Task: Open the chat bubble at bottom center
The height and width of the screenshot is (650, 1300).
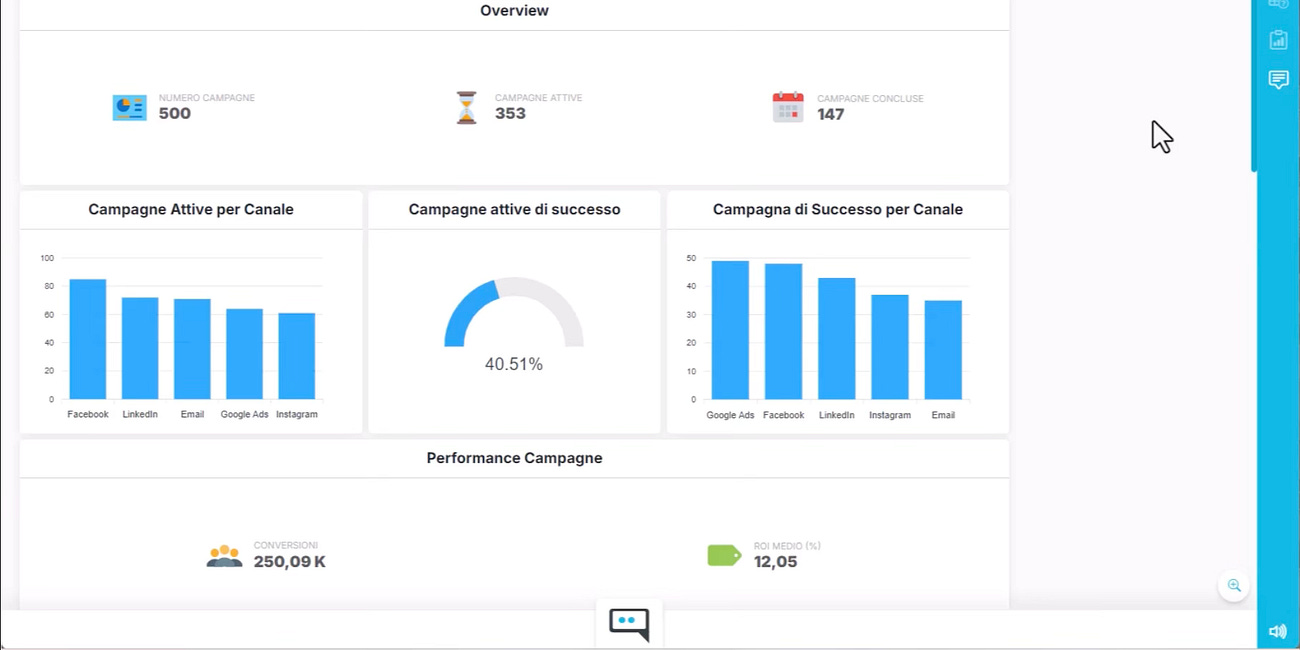Action: tap(629, 622)
